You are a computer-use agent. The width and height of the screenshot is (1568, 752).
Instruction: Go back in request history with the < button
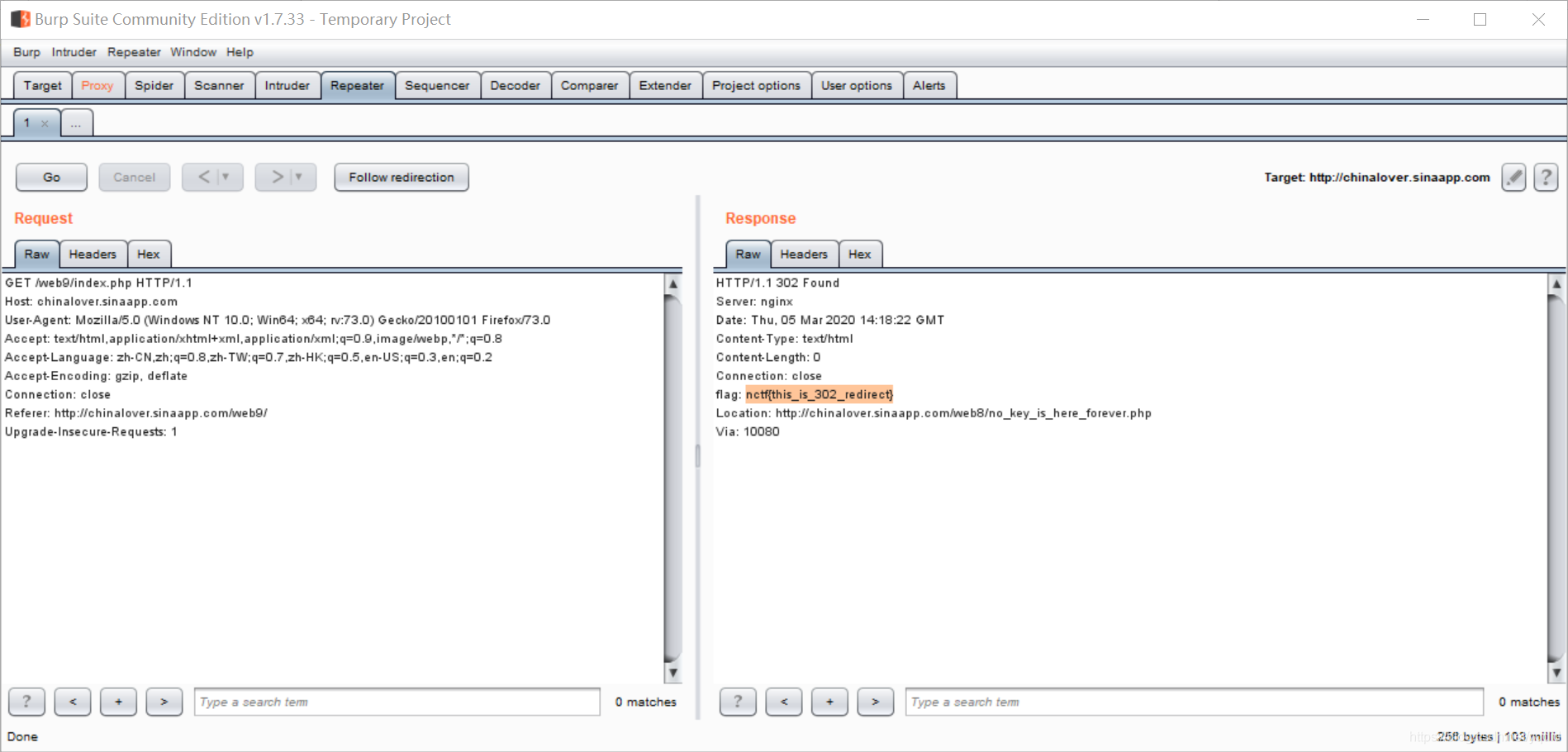[203, 177]
